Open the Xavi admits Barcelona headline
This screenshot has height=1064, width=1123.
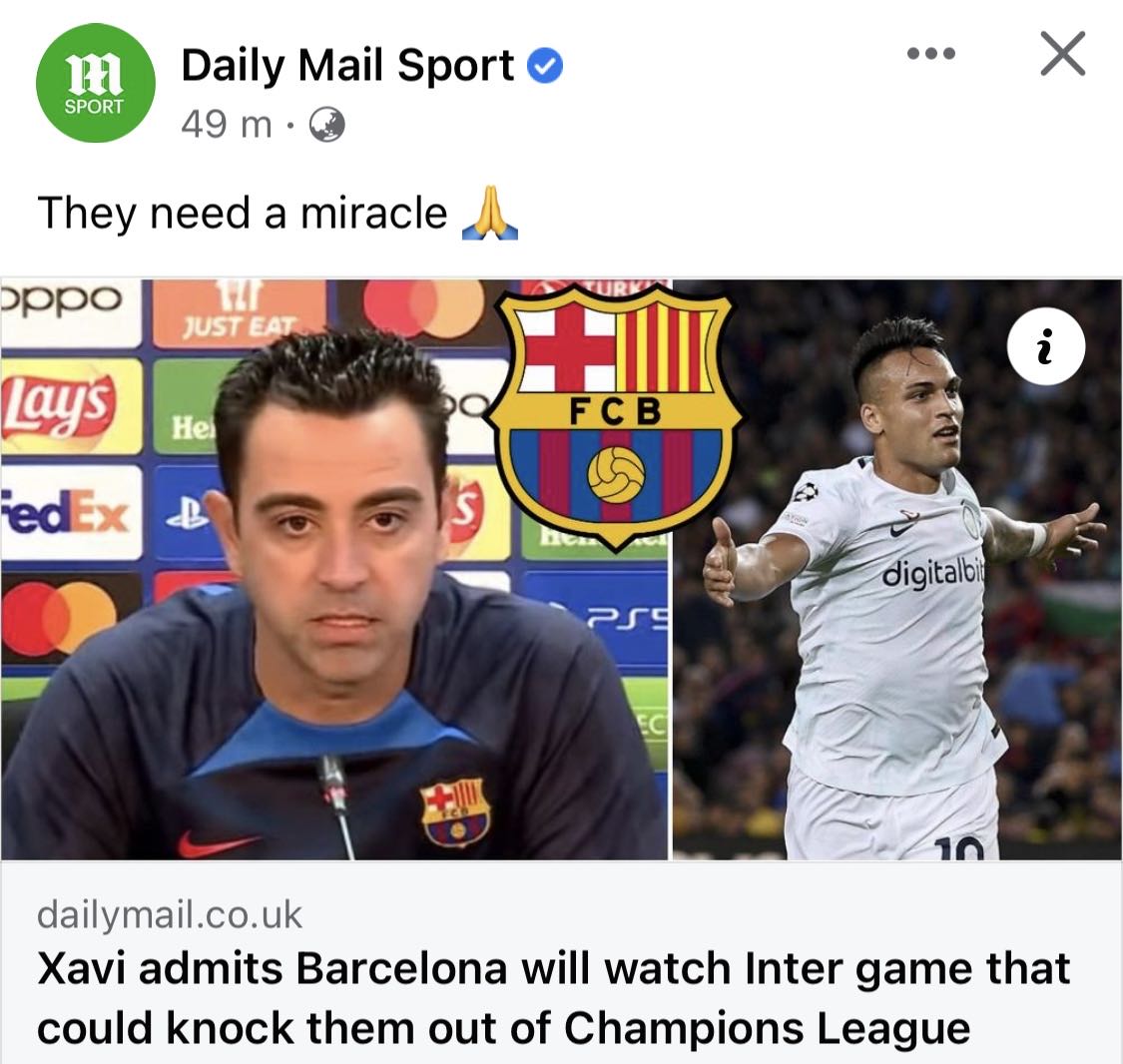553,998
